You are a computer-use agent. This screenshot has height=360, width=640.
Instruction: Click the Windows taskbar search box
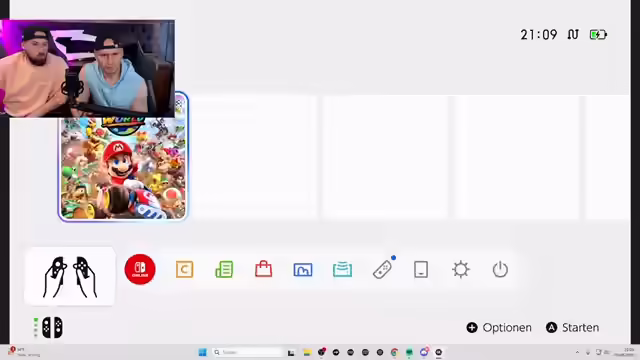pos(247,352)
